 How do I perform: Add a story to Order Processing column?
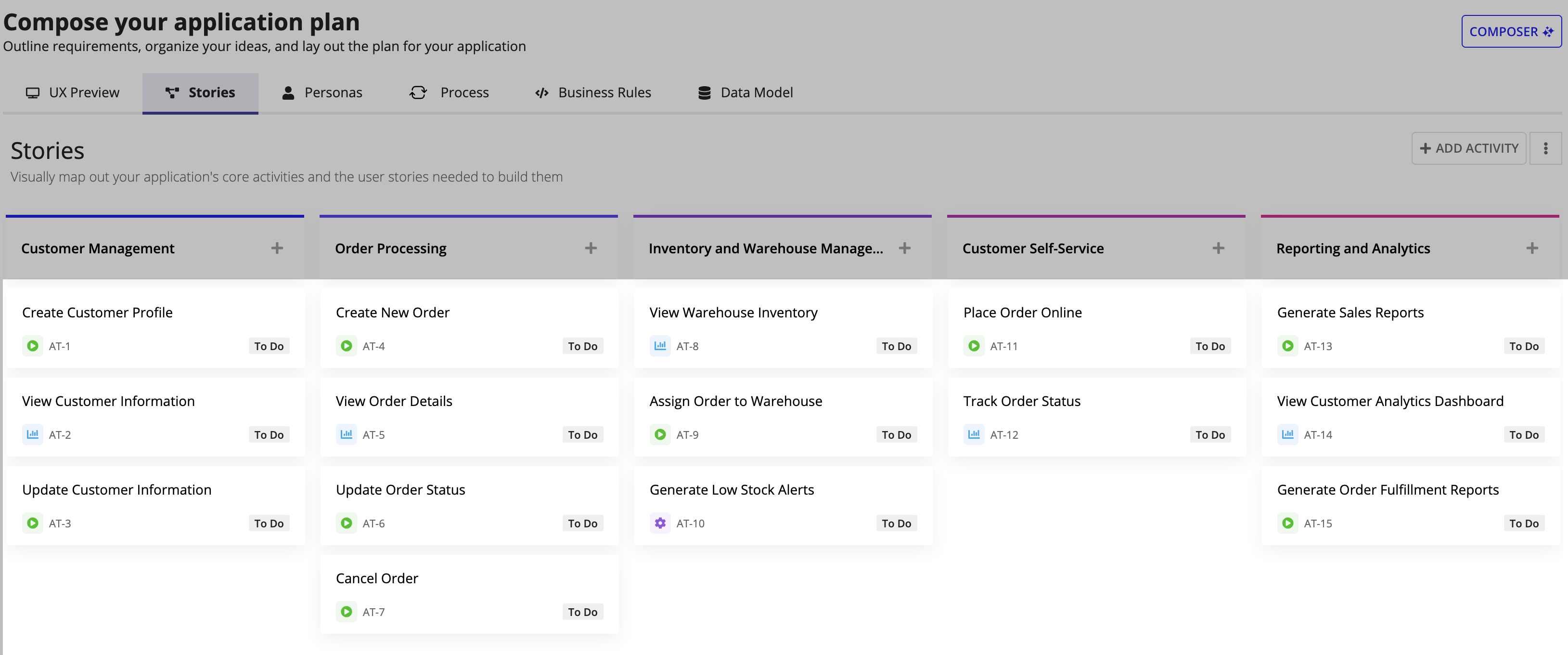click(591, 248)
